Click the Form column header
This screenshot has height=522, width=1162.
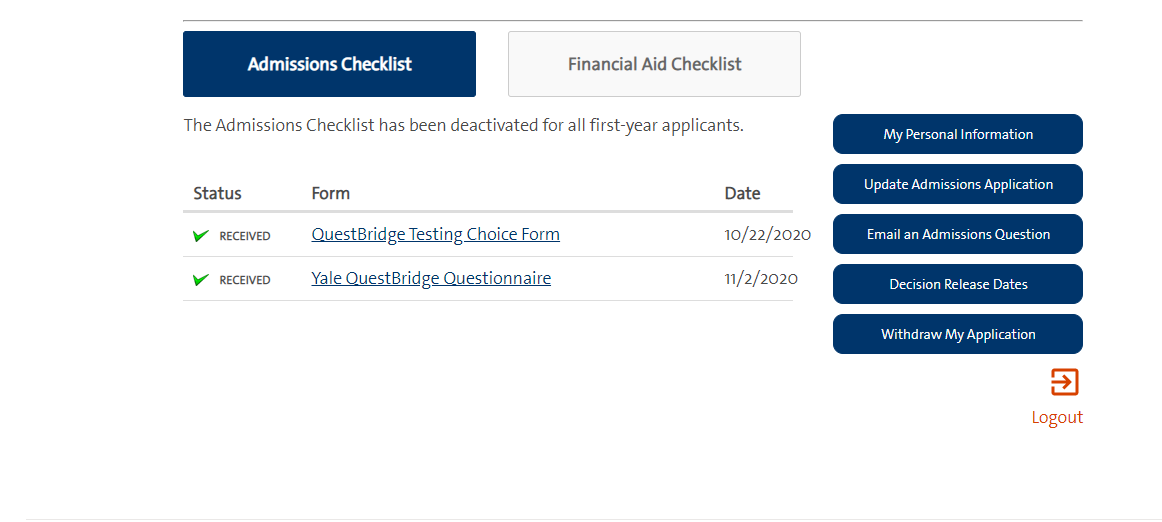330,193
